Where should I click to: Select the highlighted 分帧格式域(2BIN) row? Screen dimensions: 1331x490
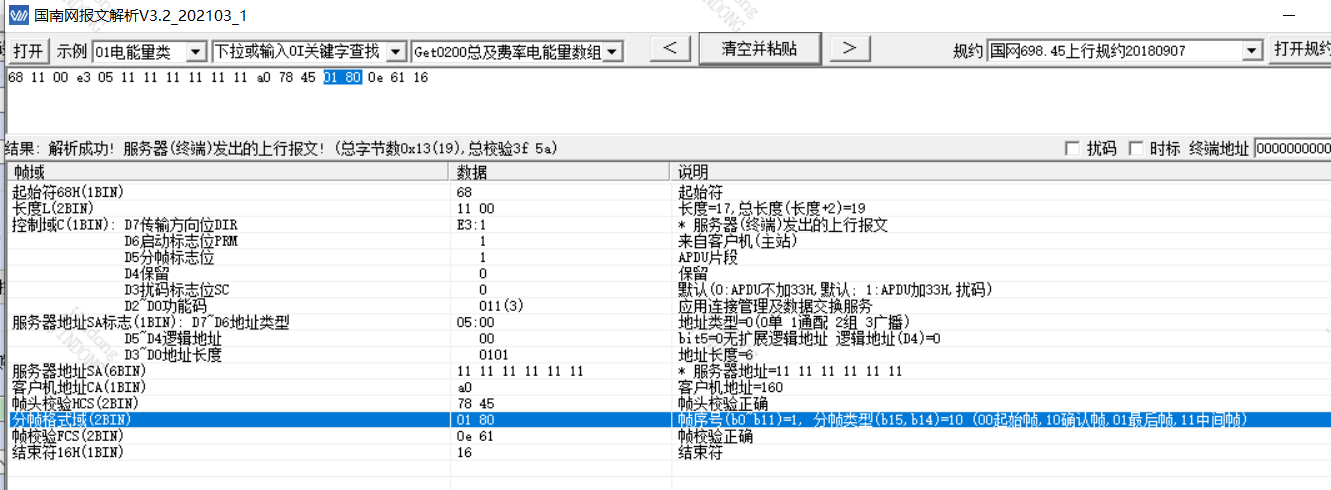[x=667, y=420]
